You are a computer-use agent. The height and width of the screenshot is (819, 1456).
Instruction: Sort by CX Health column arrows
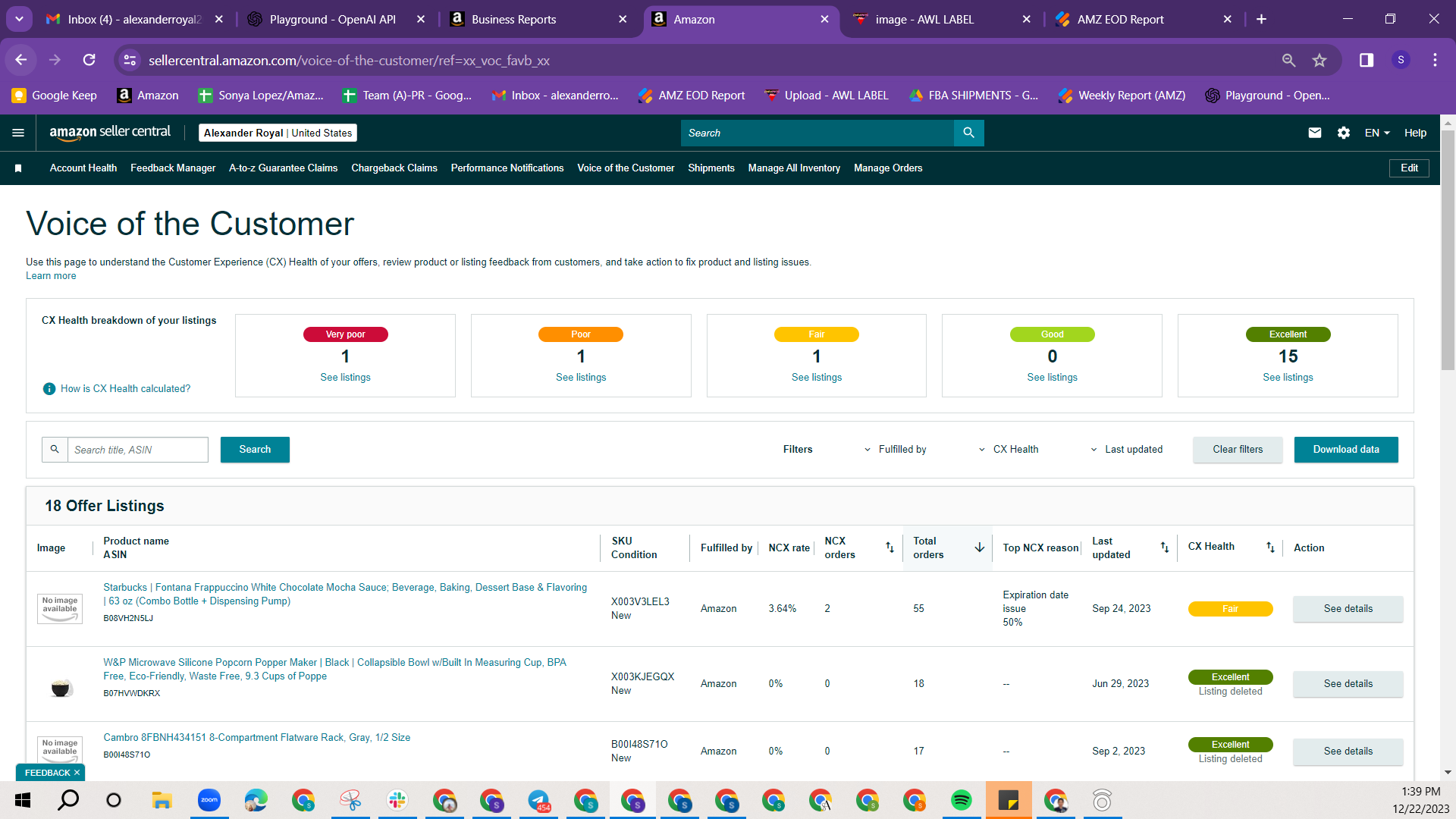[x=1270, y=548]
